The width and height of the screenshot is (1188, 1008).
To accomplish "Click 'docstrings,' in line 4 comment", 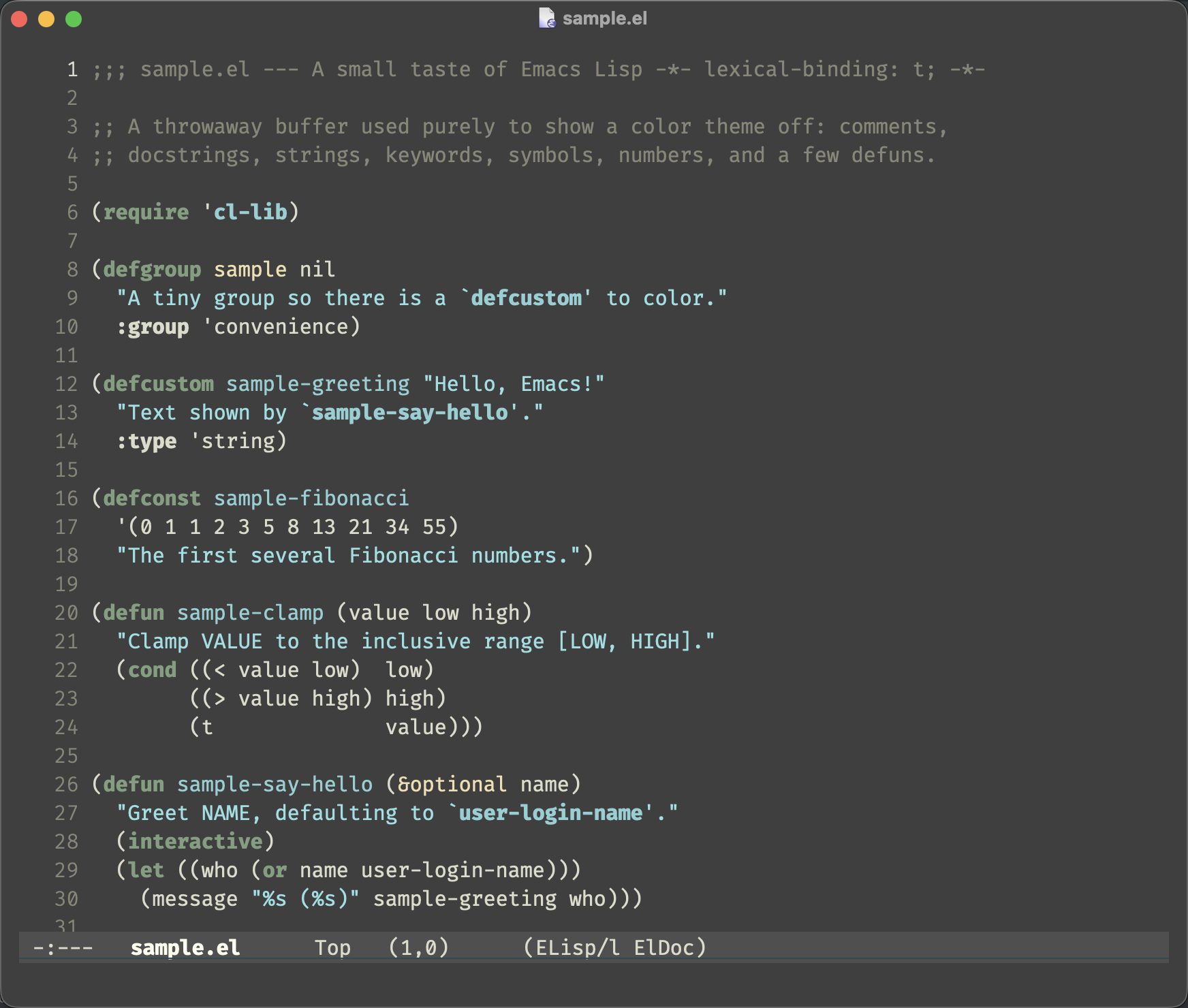I will tap(195, 155).
